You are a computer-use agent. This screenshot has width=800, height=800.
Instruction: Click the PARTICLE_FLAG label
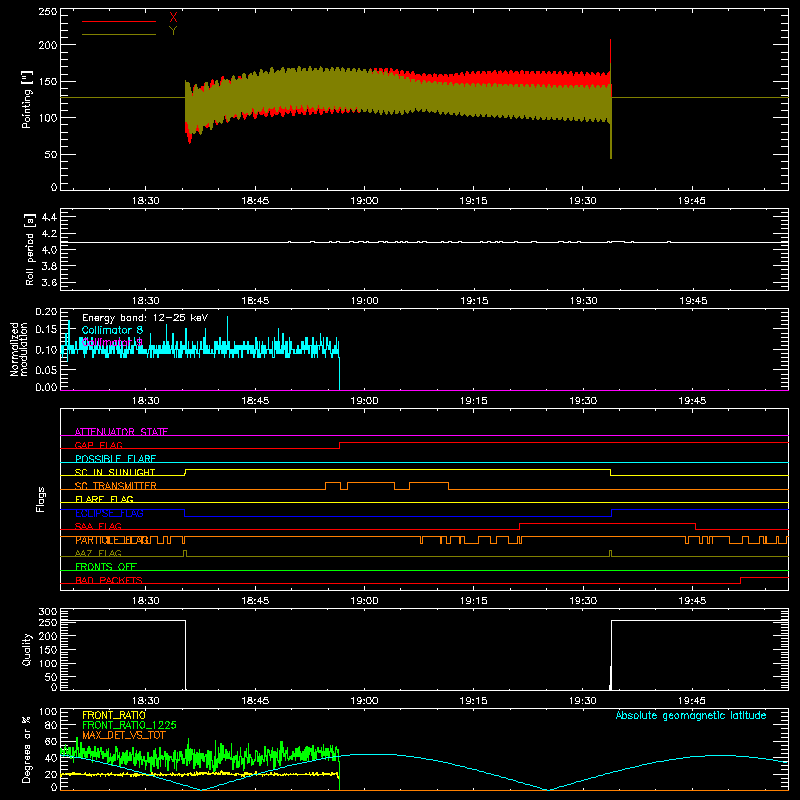point(112,540)
